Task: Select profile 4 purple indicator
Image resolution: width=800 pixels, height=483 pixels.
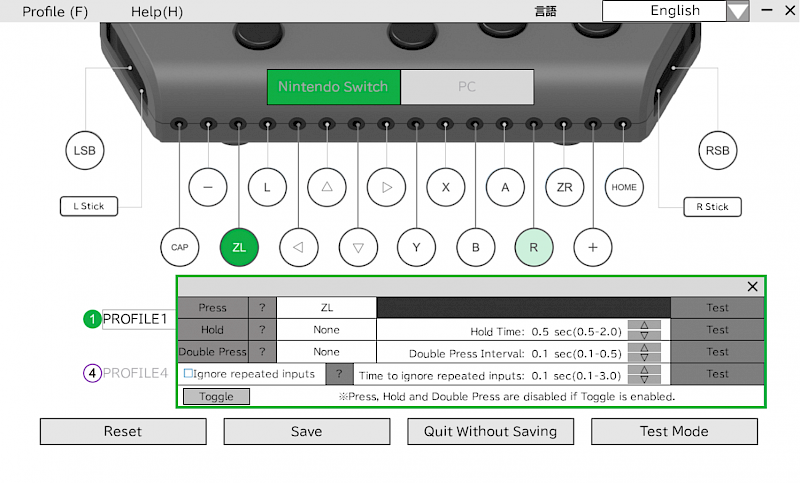Action: point(92,373)
